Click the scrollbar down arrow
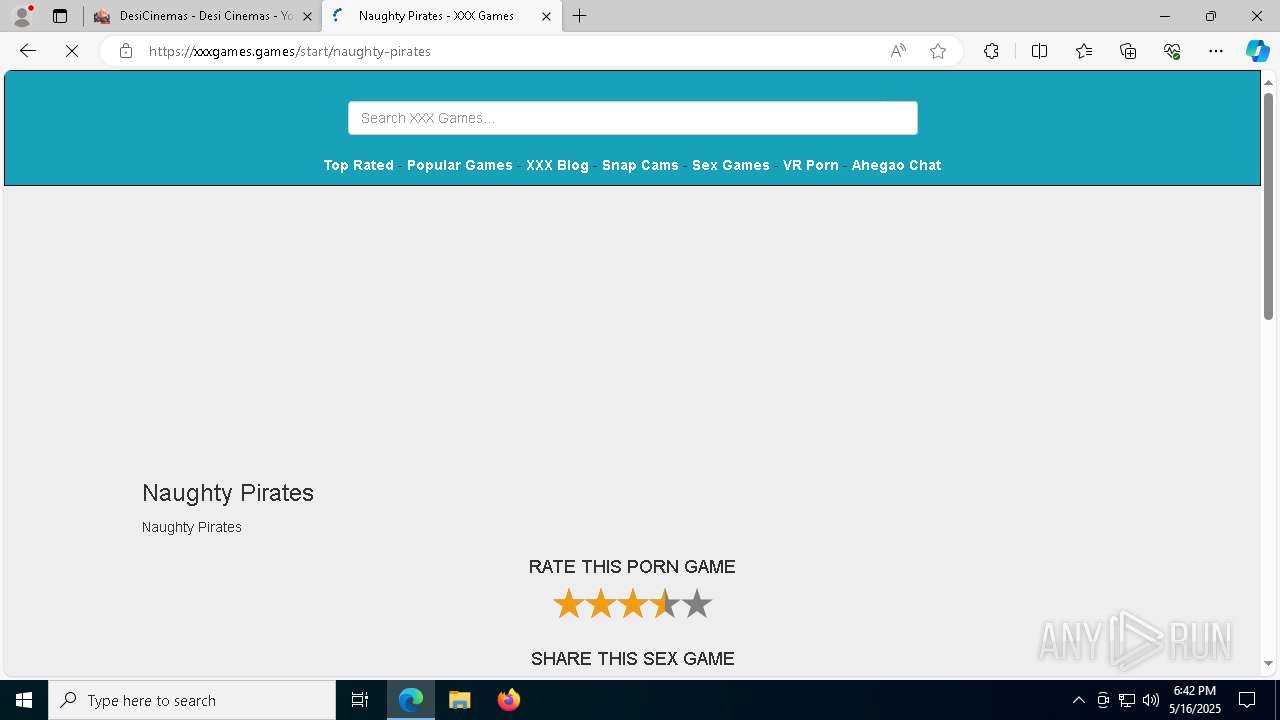This screenshot has height=720, width=1280. (x=1268, y=663)
